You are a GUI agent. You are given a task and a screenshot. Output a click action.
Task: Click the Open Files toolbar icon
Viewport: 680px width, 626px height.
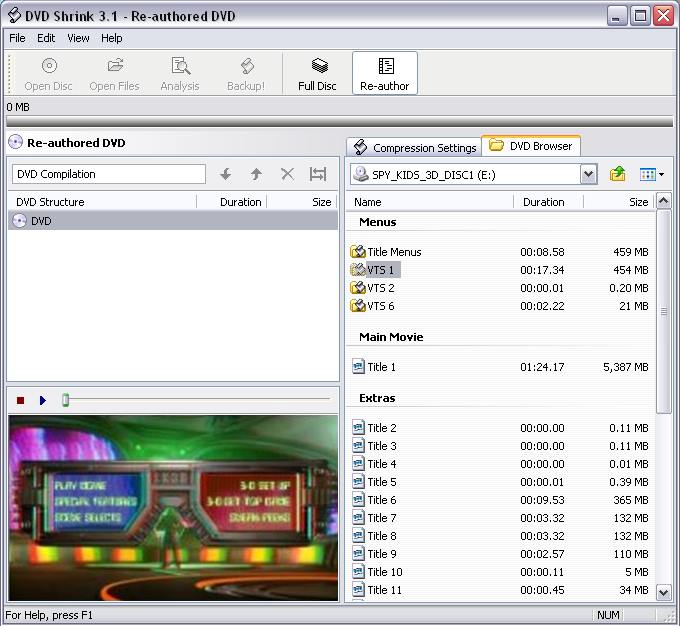114,73
